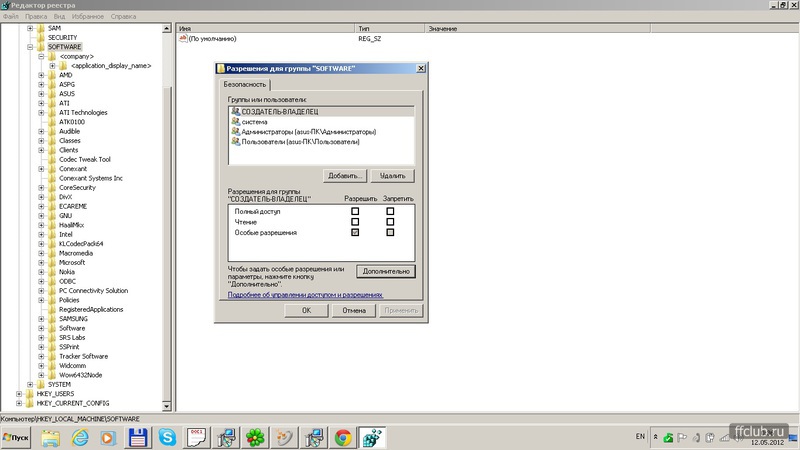
Task: Click the Значение column header
Action: click(538, 29)
